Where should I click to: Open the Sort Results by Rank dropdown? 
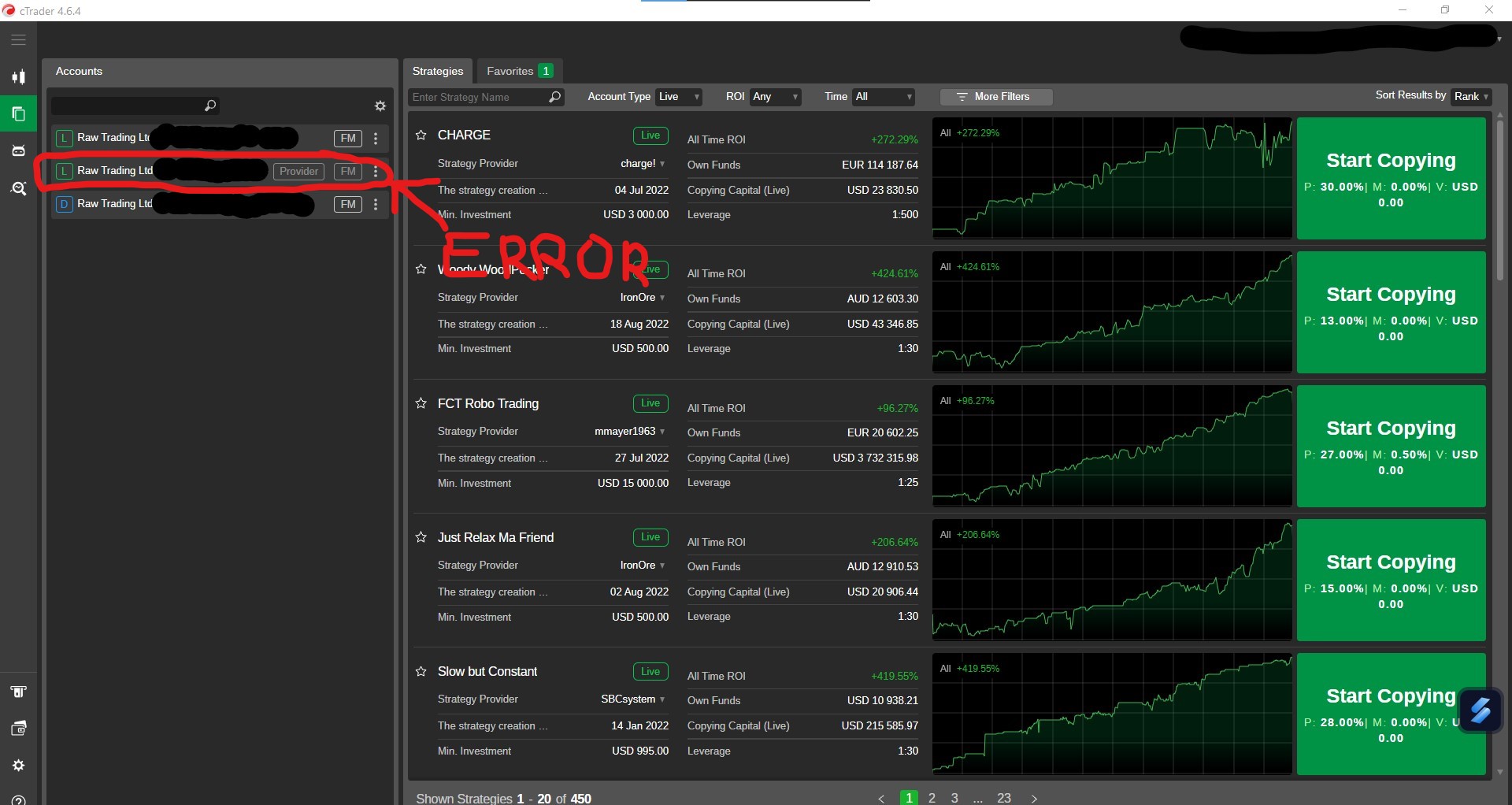(x=1471, y=96)
